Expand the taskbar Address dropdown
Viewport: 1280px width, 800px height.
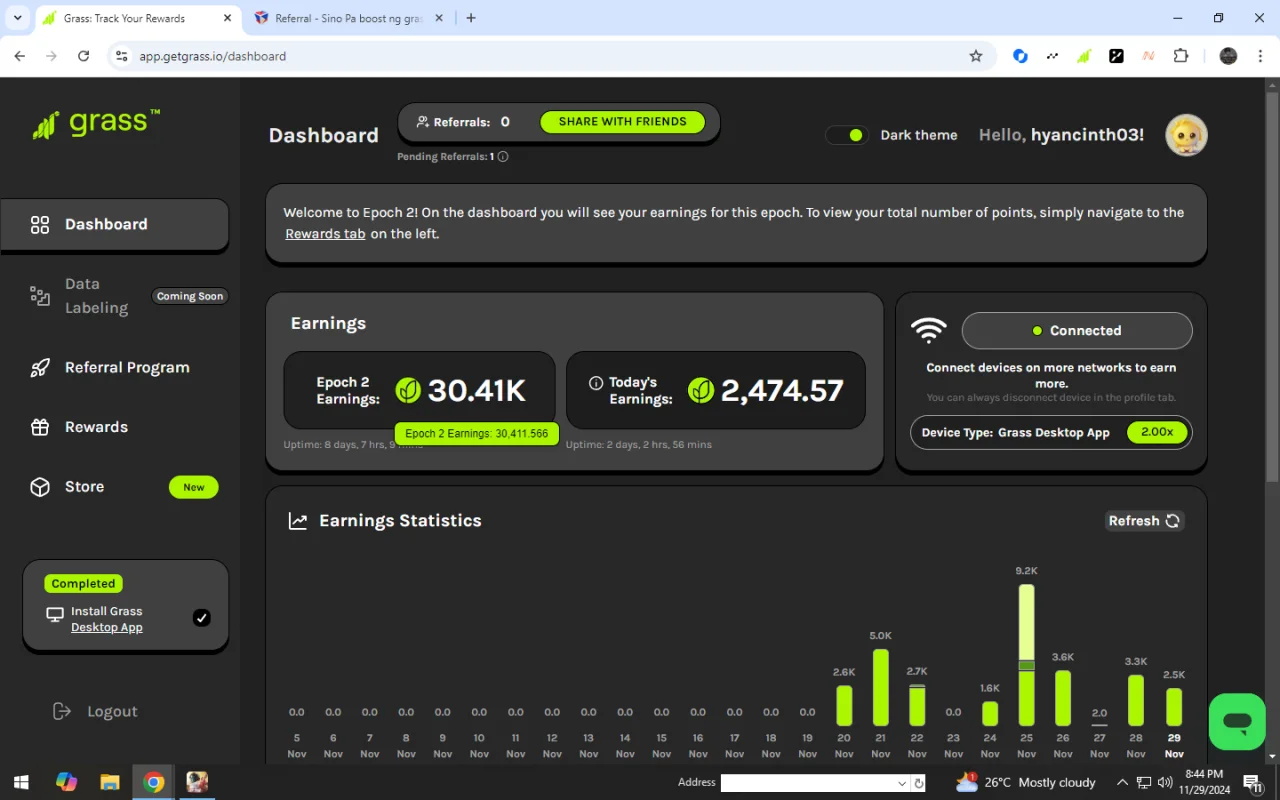click(x=902, y=783)
